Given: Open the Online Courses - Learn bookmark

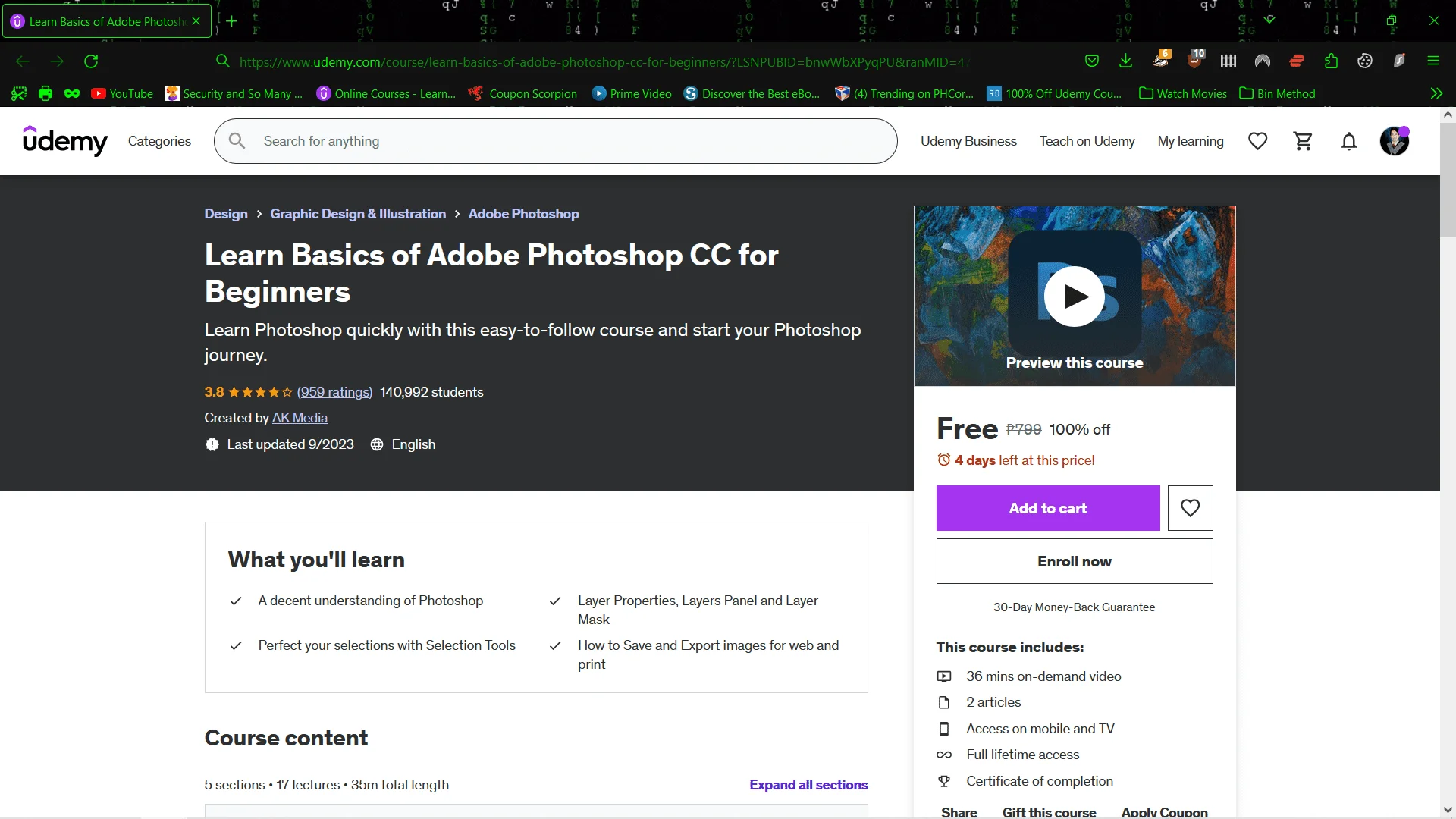Looking at the screenshot, I should 386,94.
